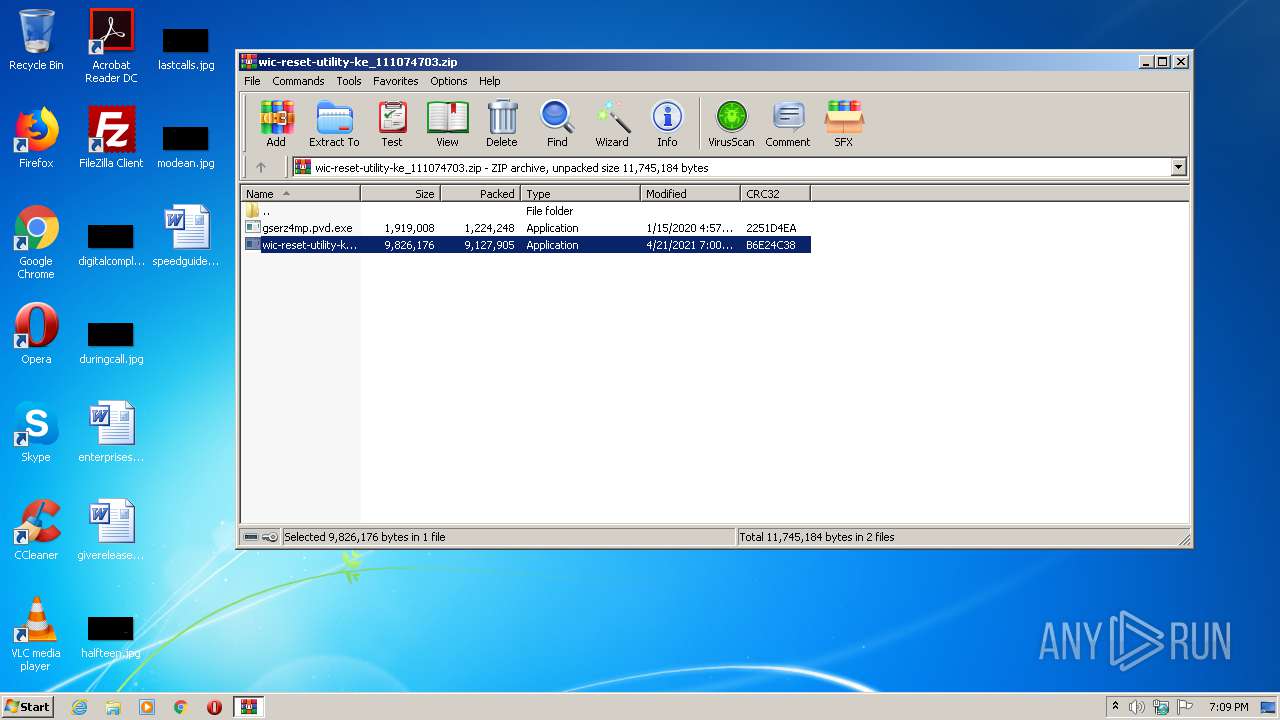Open the archive Comment tool
This screenshot has height=720, width=1280.
click(788, 124)
